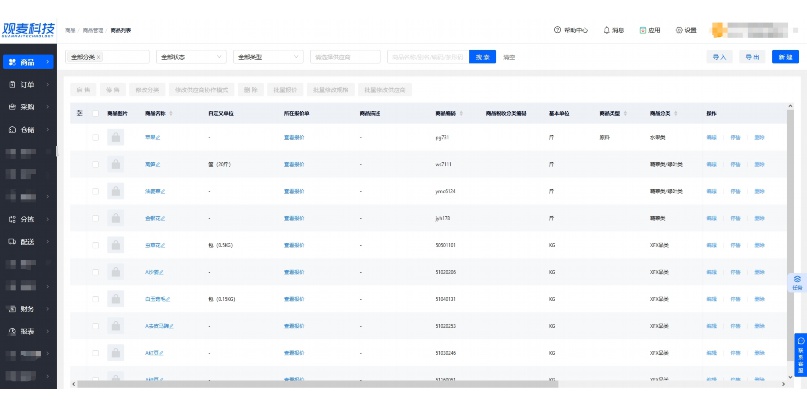The image size is (807, 407).
Task: Click the 导入 button
Action: point(719,57)
